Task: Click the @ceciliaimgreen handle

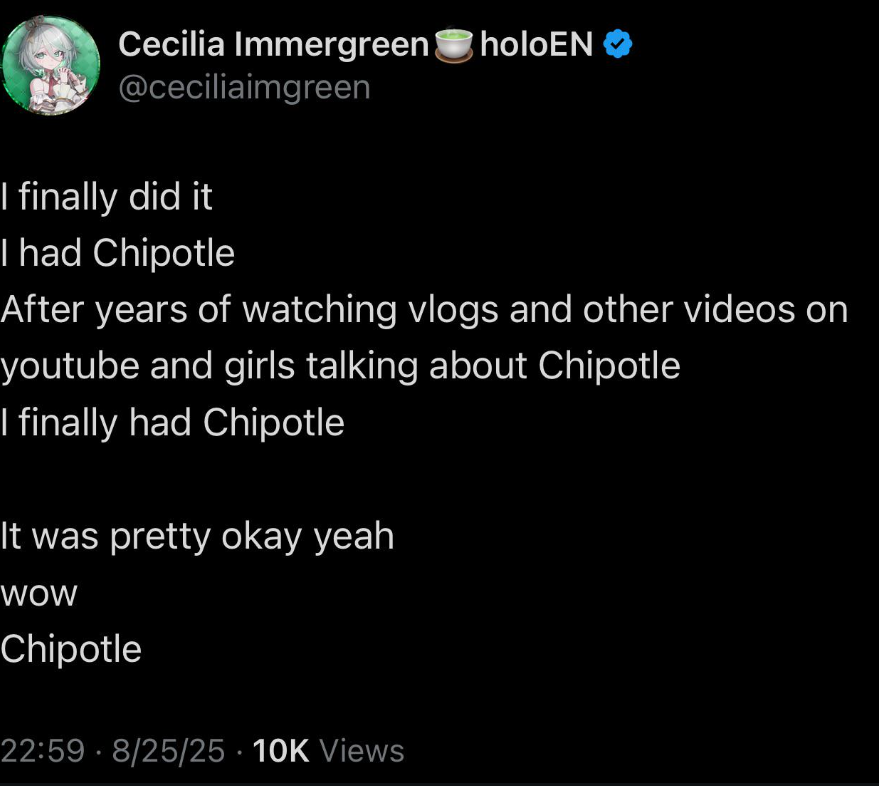Action: click(x=244, y=88)
